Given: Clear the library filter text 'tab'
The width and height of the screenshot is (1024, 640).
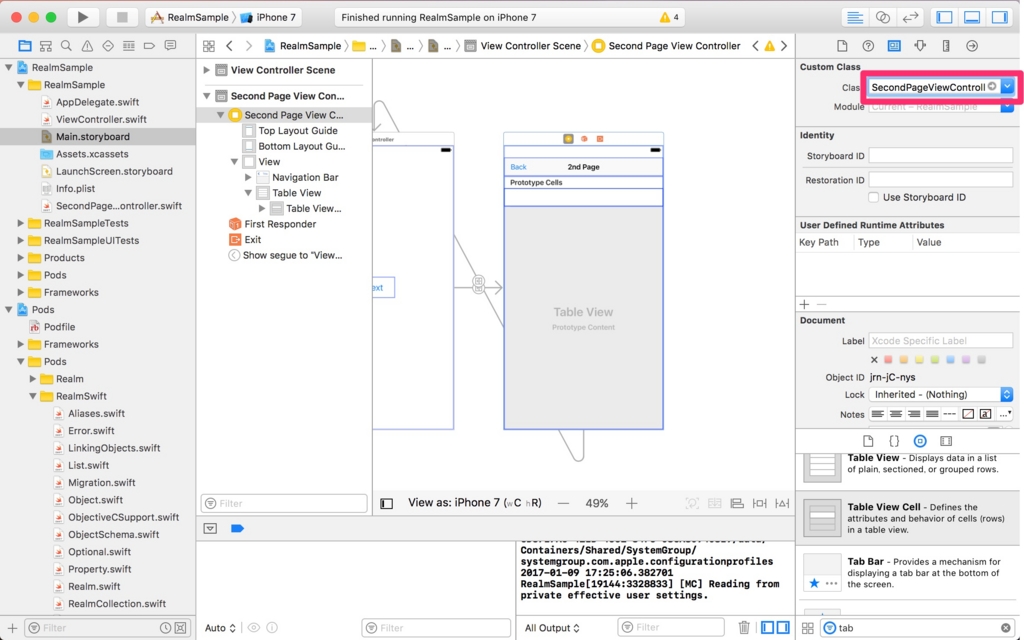Looking at the screenshot, I should (x=1006, y=628).
